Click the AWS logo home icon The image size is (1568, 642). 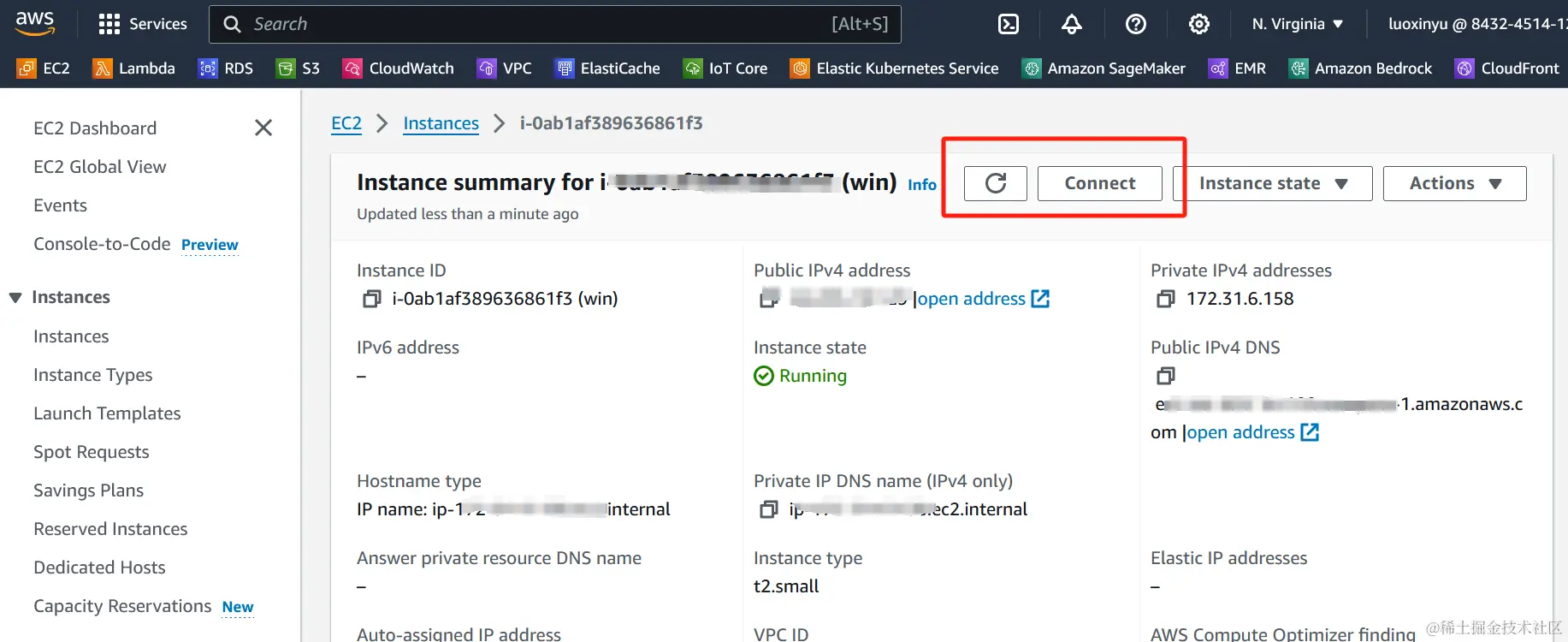pos(35,23)
